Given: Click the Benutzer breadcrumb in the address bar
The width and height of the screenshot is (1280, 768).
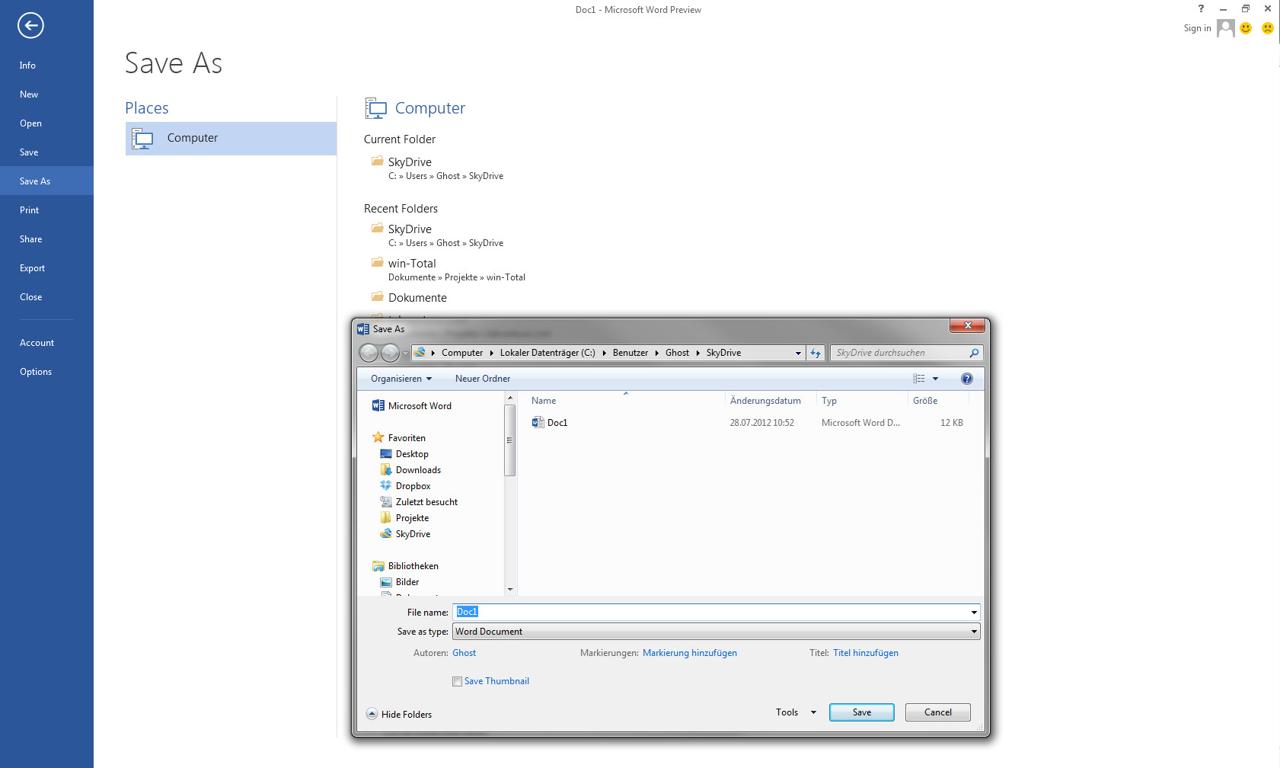Looking at the screenshot, I should [632, 353].
